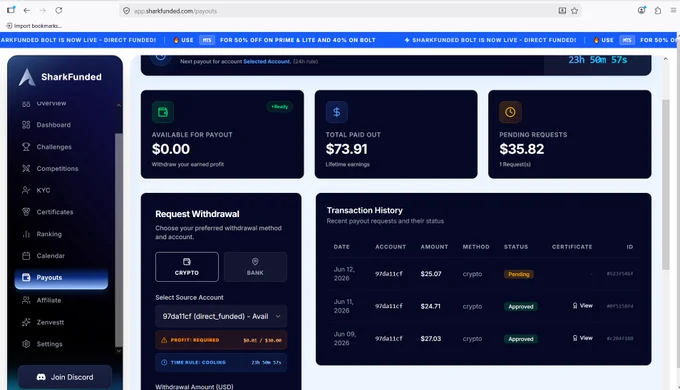Click the Payouts wallet icon in sidebar
The height and width of the screenshot is (390, 680).
coord(26,277)
